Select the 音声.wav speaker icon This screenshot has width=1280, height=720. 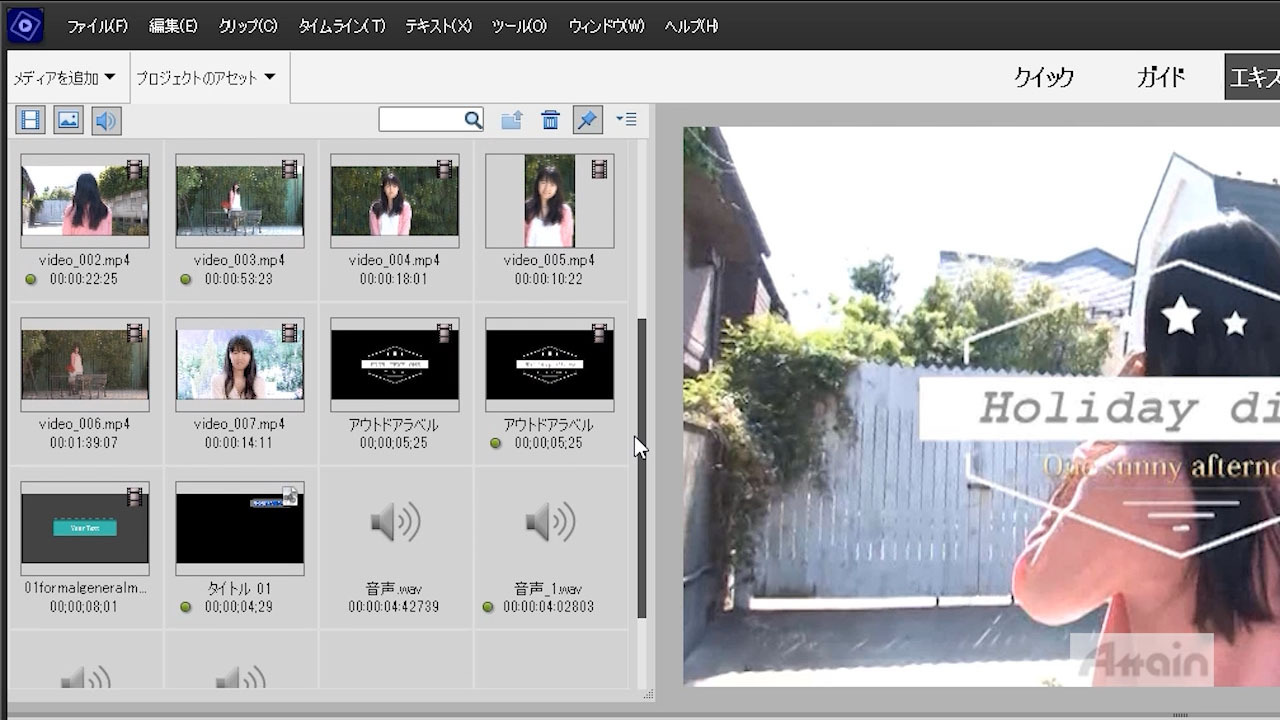395,522
